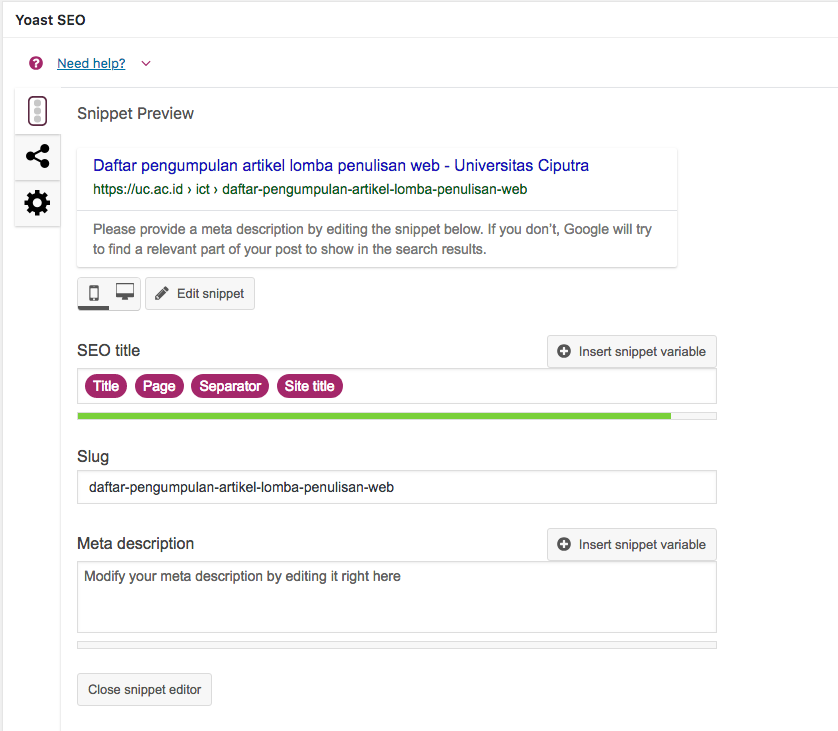Insert snippet variable for SEO title
The width and height of the screenshot is (838, 731).
click(632, 352)
